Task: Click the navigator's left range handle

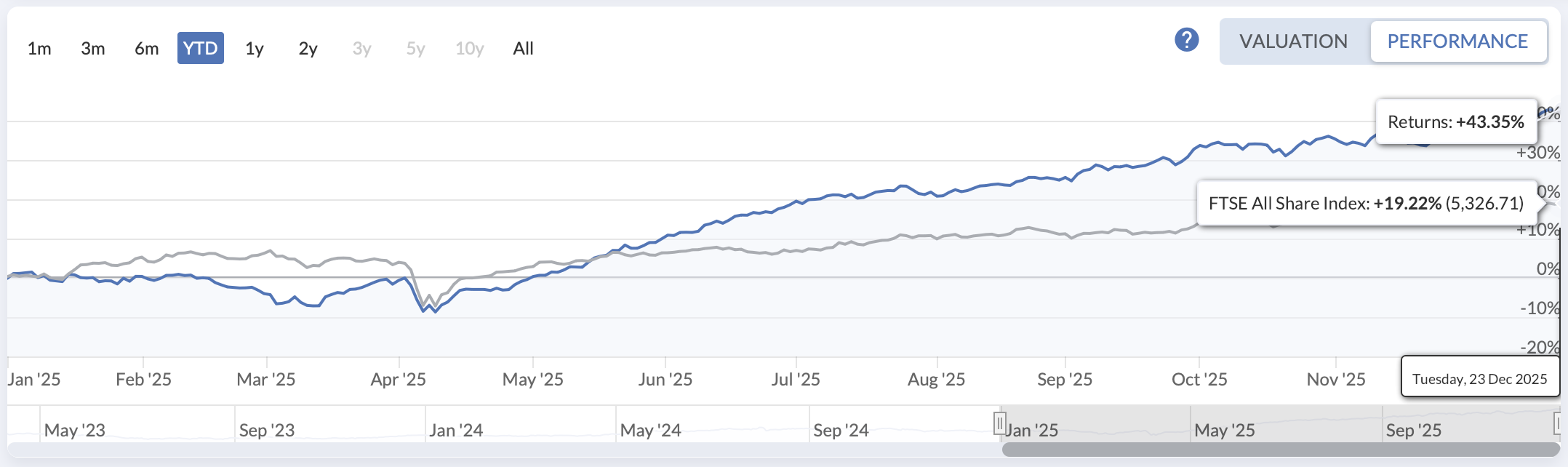Action: (x=1000, y=423)
